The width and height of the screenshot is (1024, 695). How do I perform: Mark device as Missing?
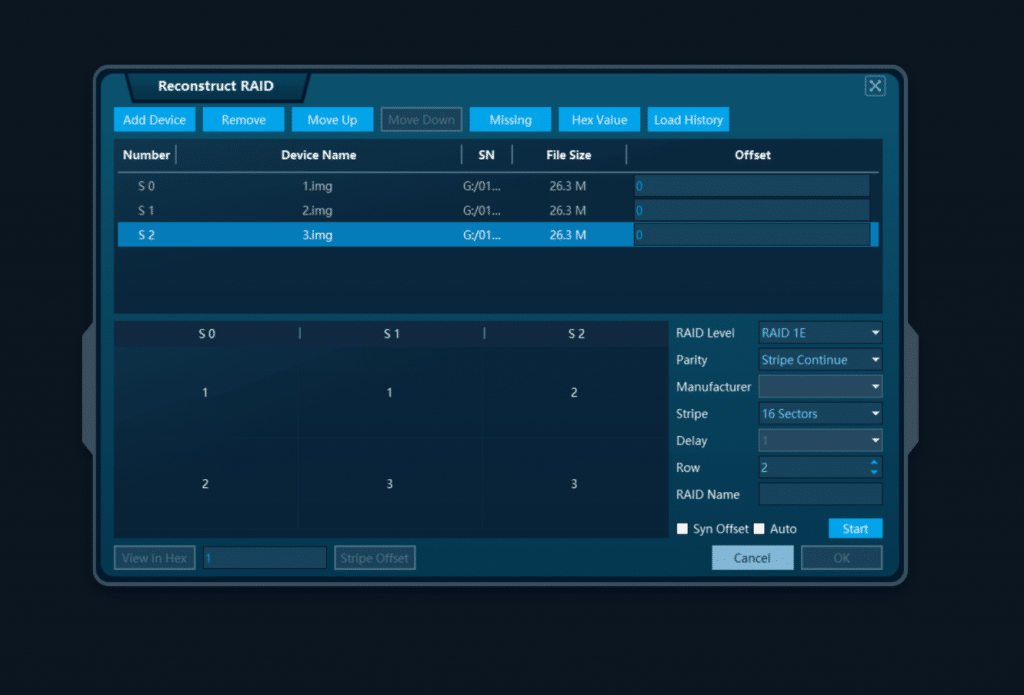(510, 120)
